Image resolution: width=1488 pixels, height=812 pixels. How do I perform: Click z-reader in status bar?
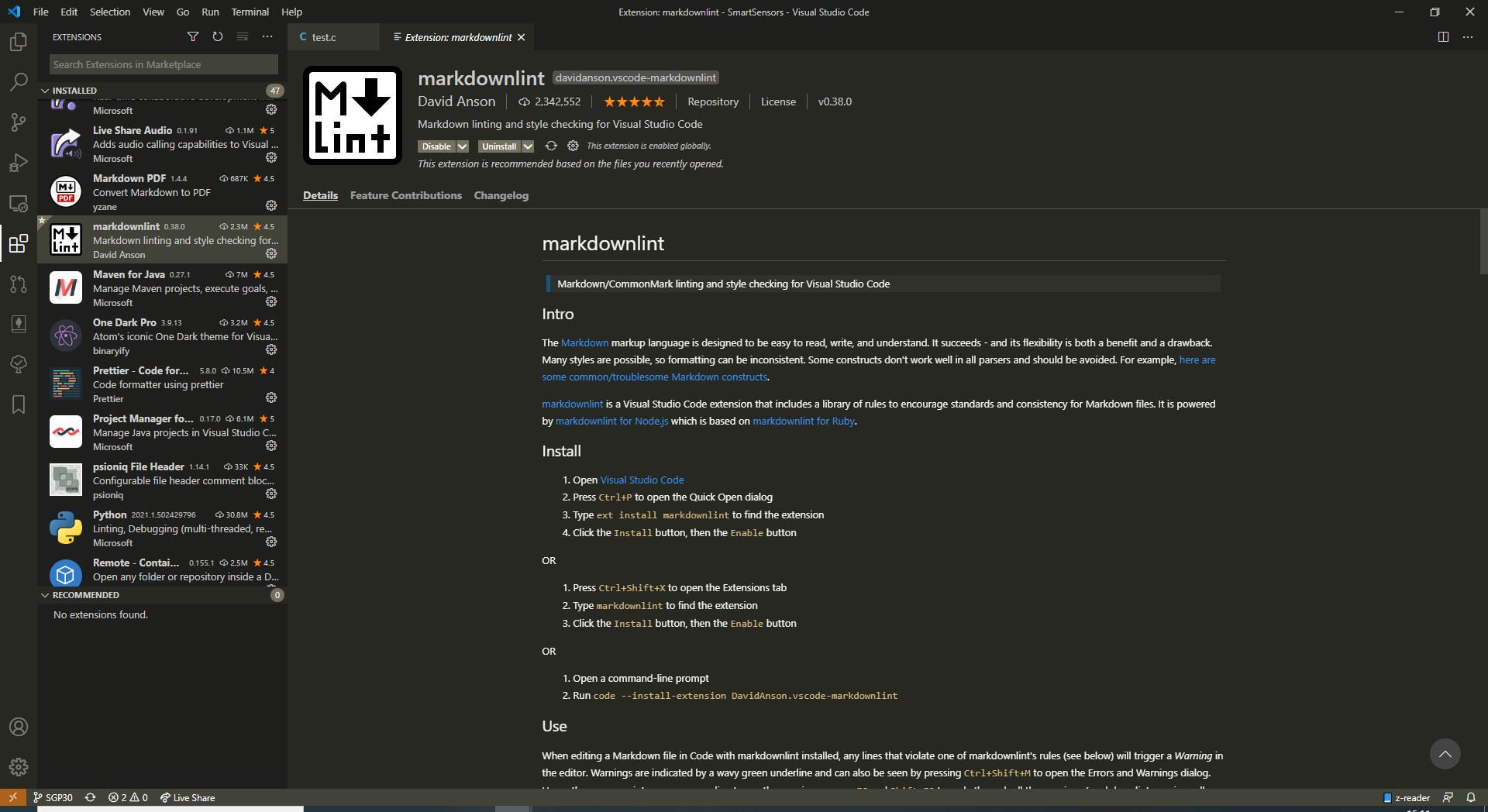[x=1407, y=797]
